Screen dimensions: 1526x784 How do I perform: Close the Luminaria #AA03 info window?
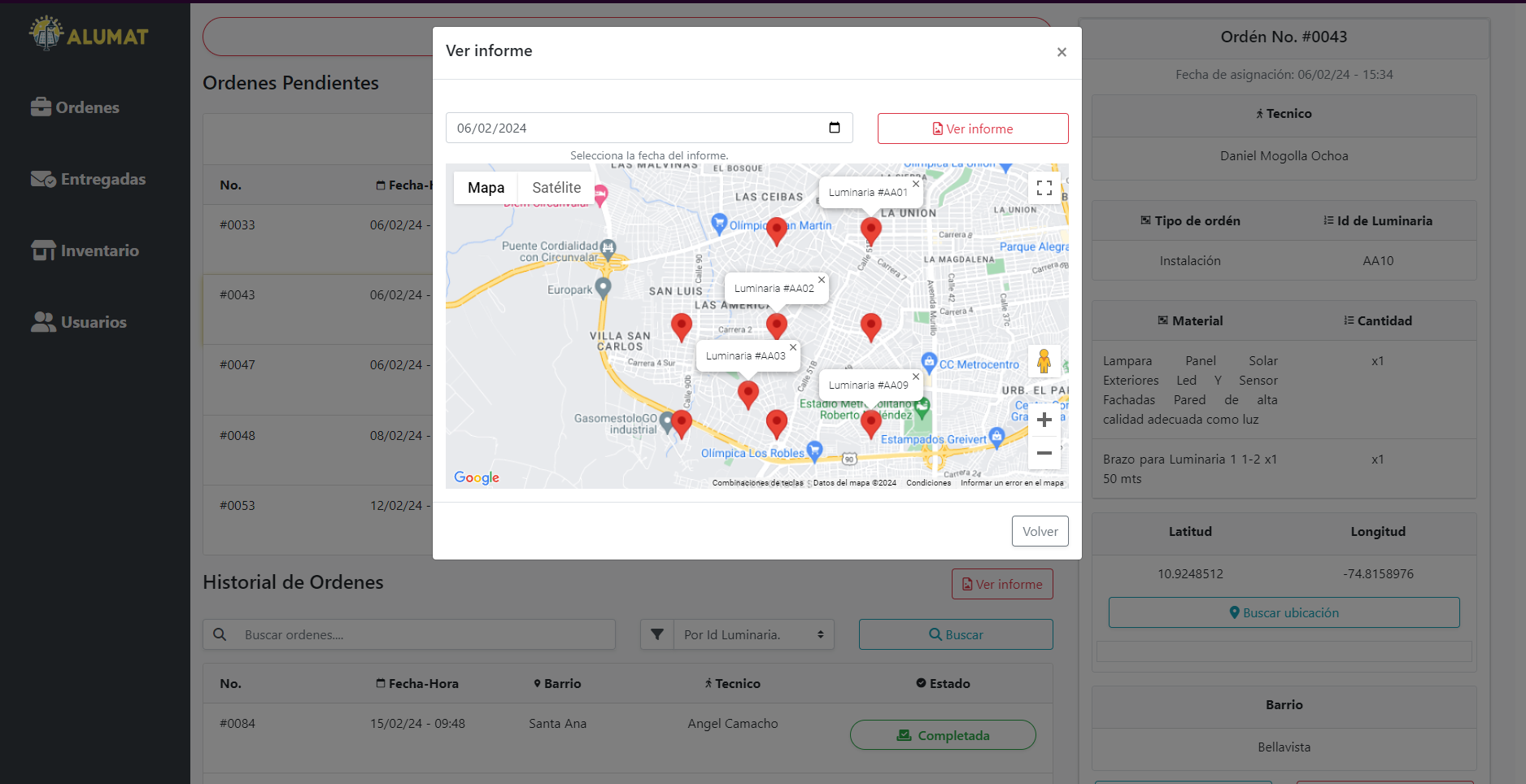(793, 347)
